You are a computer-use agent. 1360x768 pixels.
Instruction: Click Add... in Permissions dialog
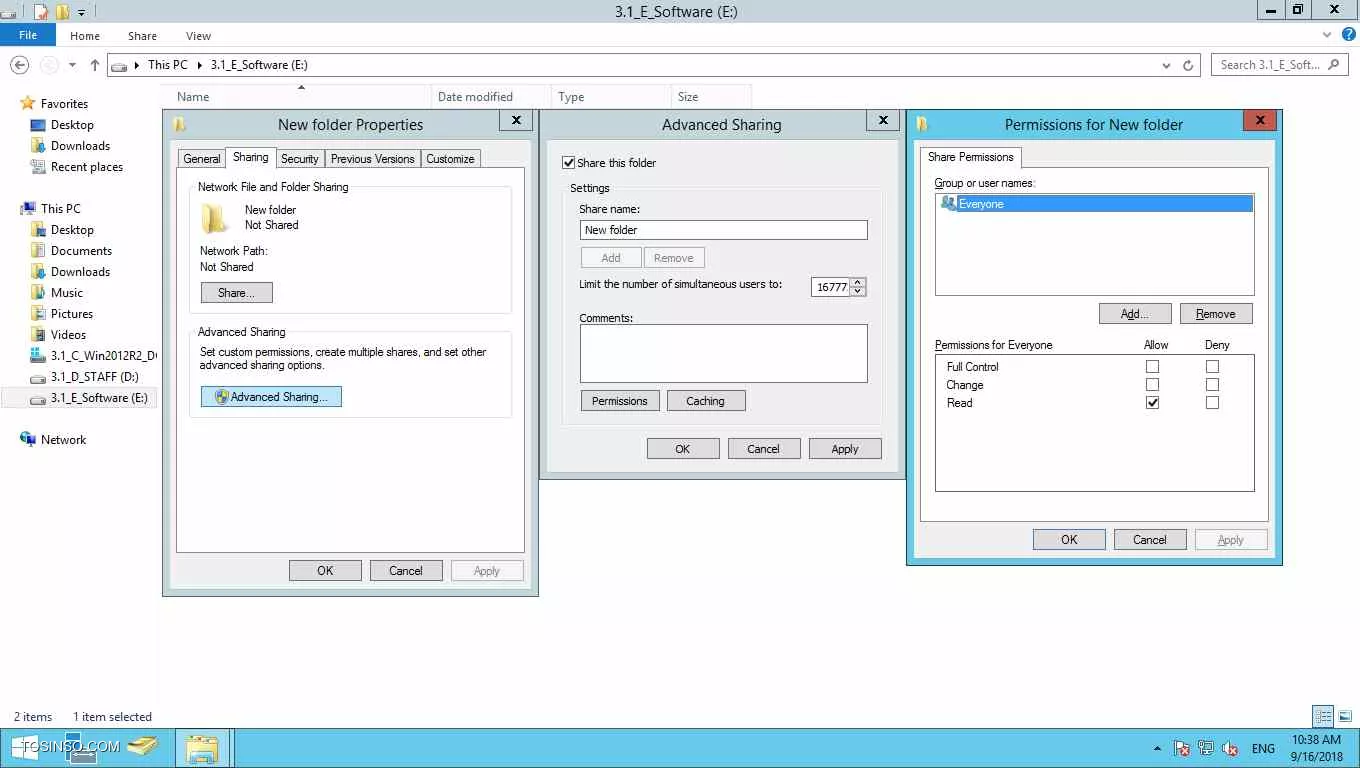click(x=1134, y=314)
